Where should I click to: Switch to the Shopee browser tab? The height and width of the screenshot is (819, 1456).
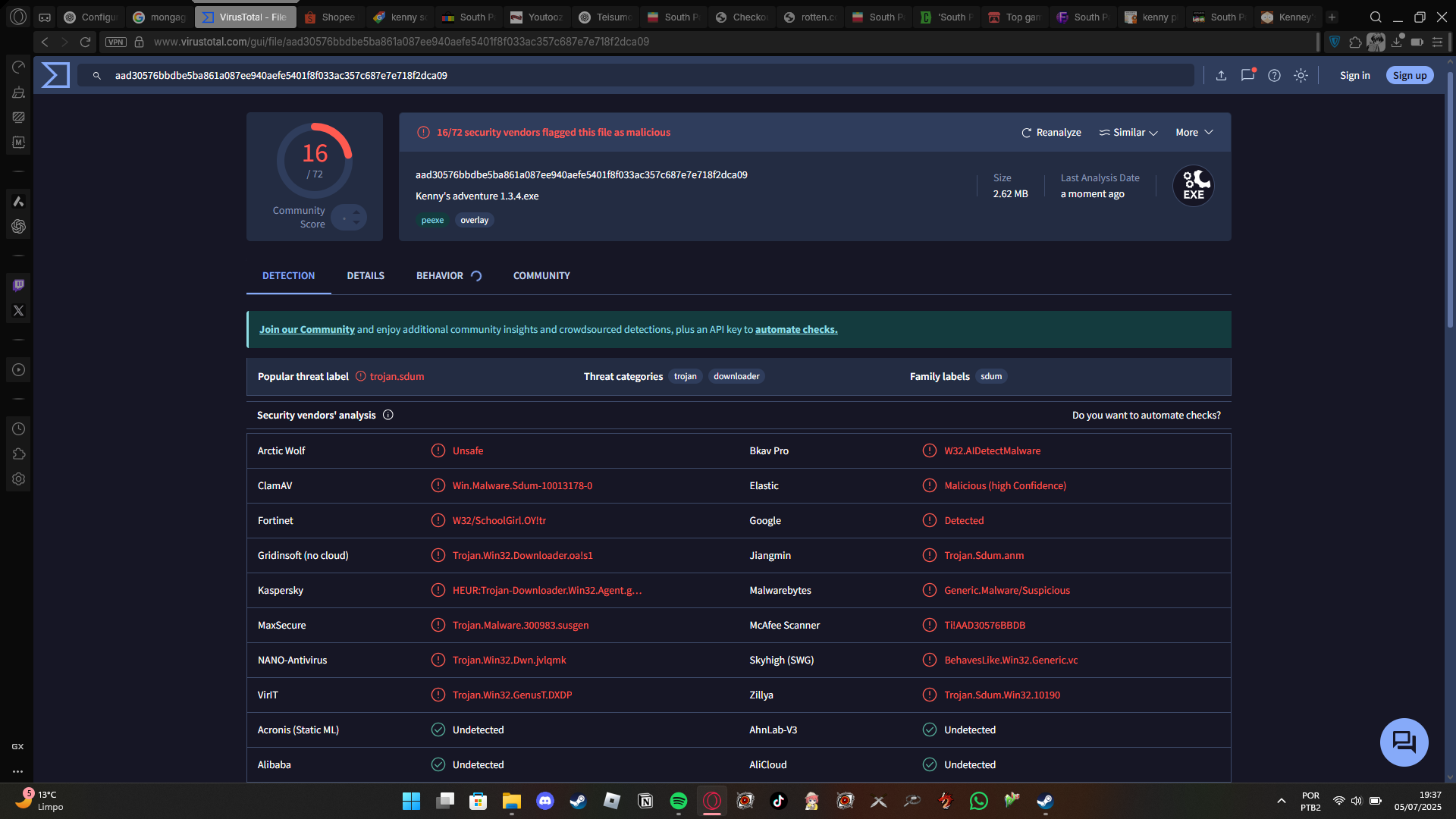point(331,17)
